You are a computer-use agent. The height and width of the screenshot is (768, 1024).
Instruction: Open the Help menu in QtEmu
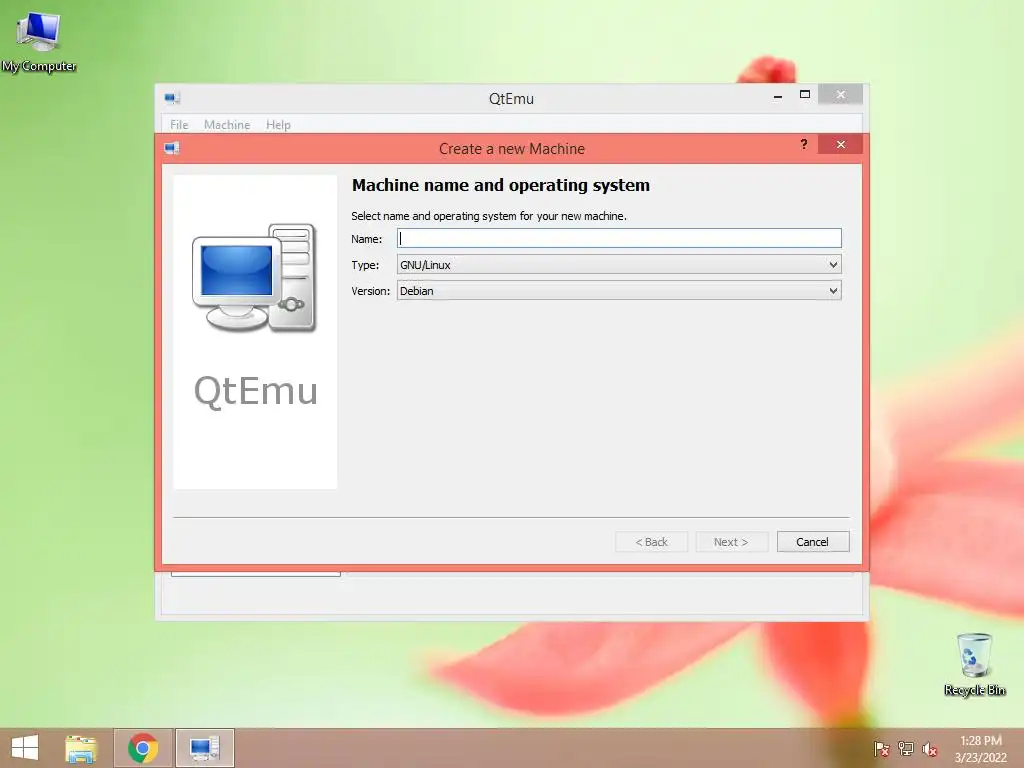(x=278, y=125)
